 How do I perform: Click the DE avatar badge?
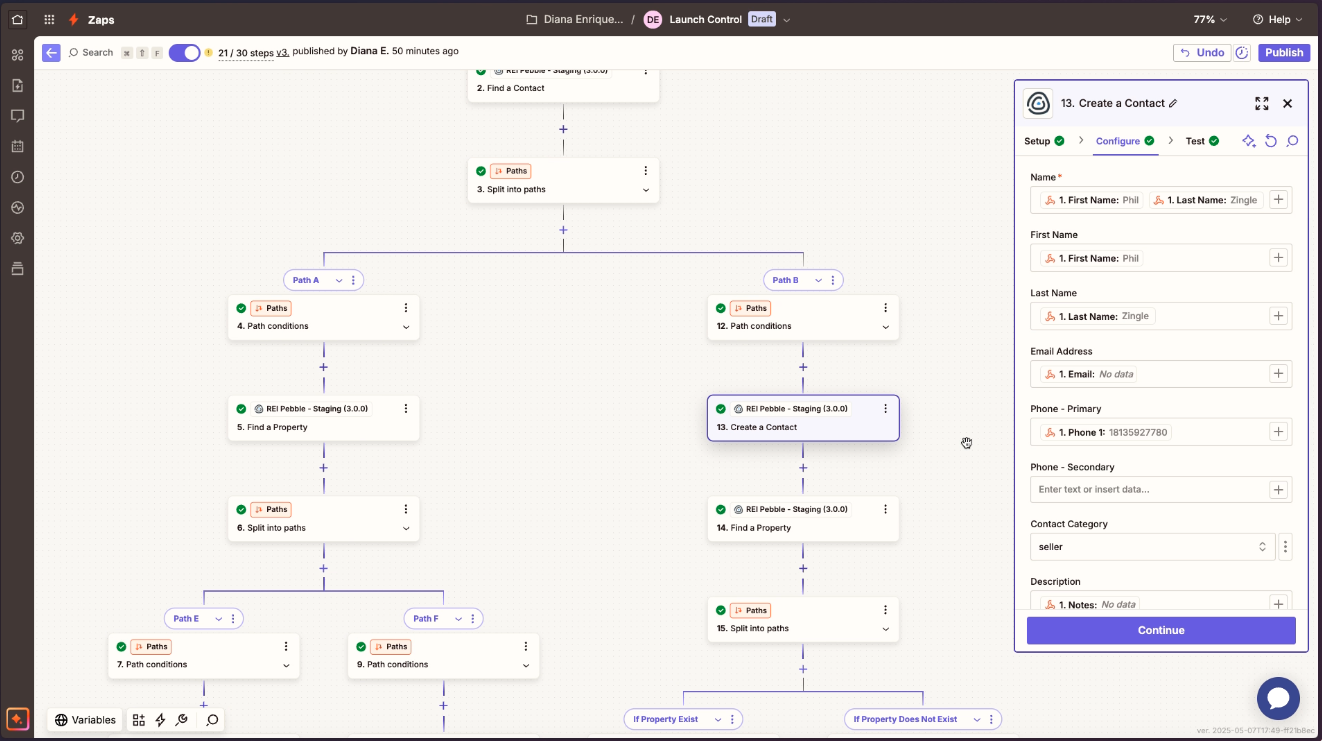tap(653, 19)
